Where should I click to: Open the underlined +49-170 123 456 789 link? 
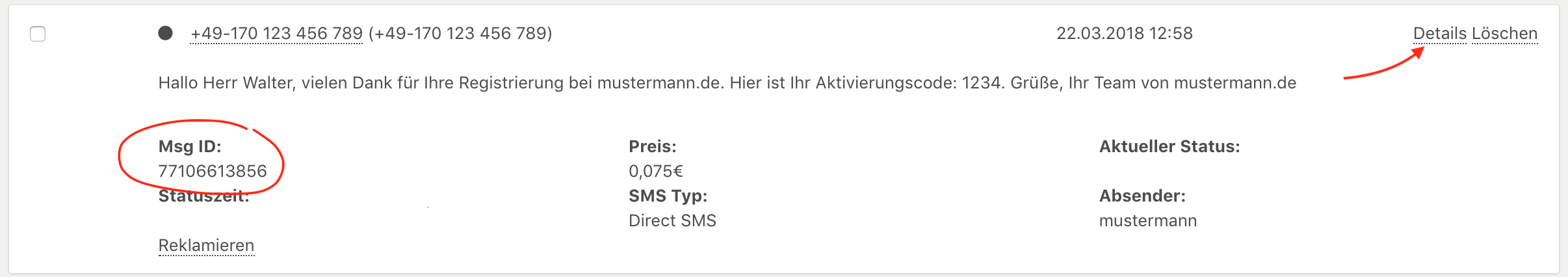[276, 33]
